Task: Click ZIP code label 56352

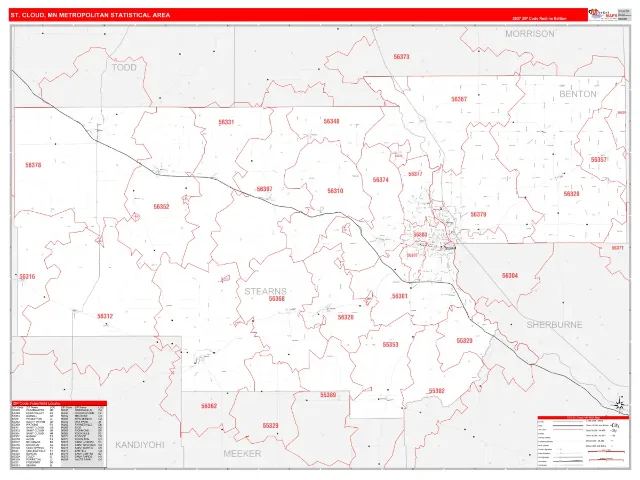Action: 161,207
